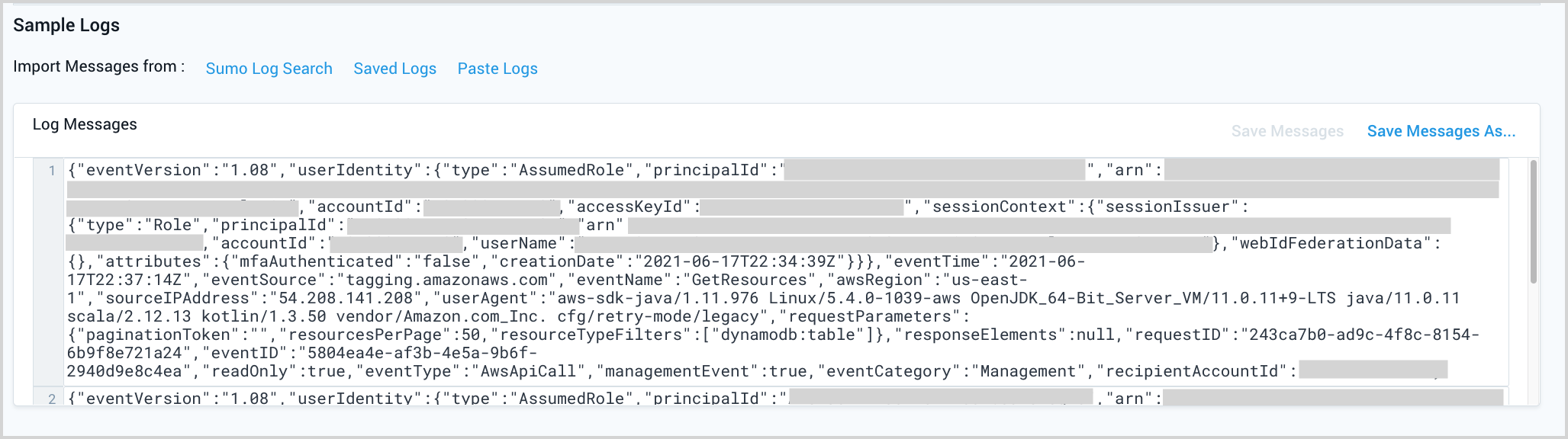The height and width of the screenshot is (439, 1568).
Task: Click the redacted accessKeyId value
Action: click(801, 207)
